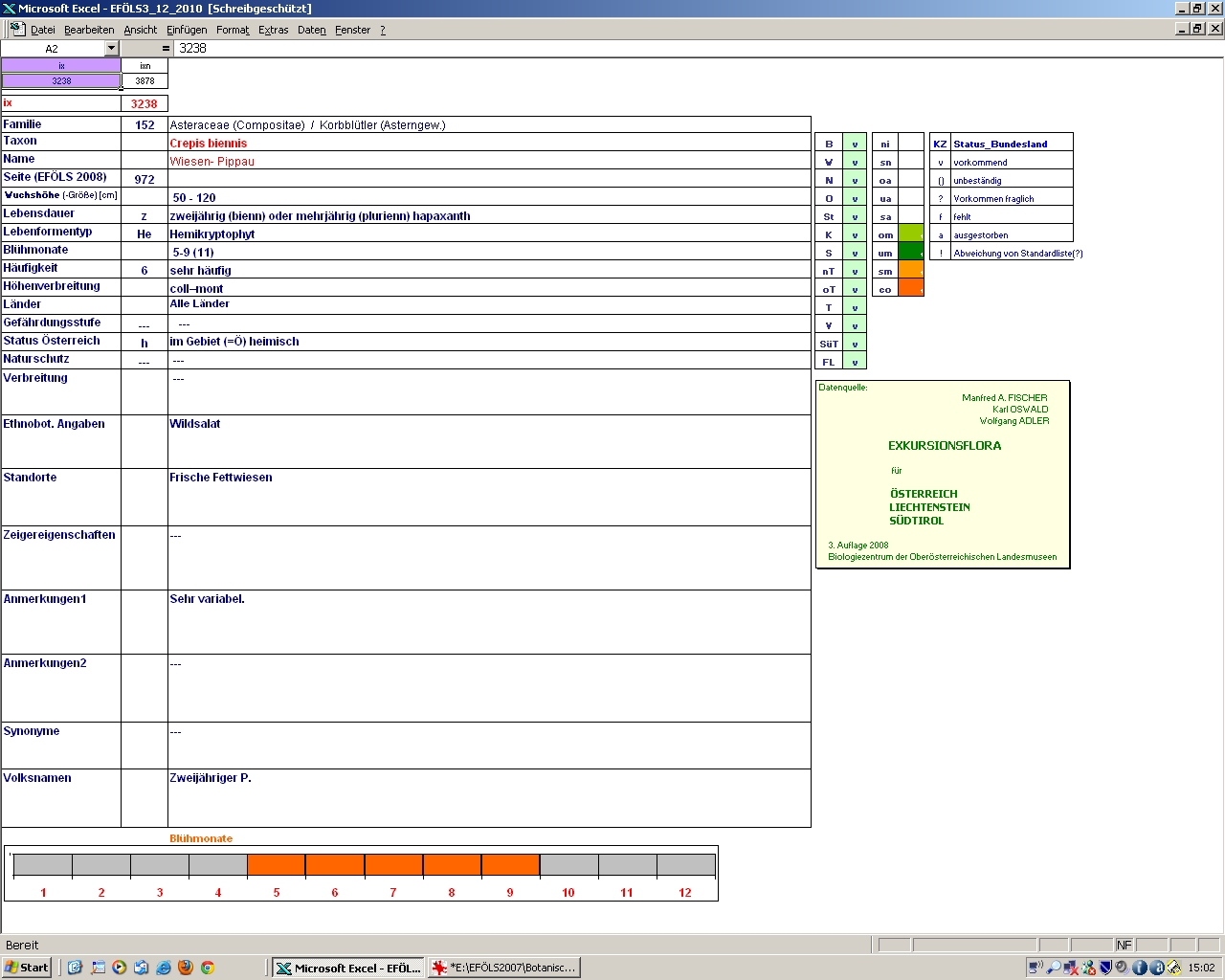Open the Daten menu
This screenshot has height=980, width=1225.
click(x=312, y=30)
